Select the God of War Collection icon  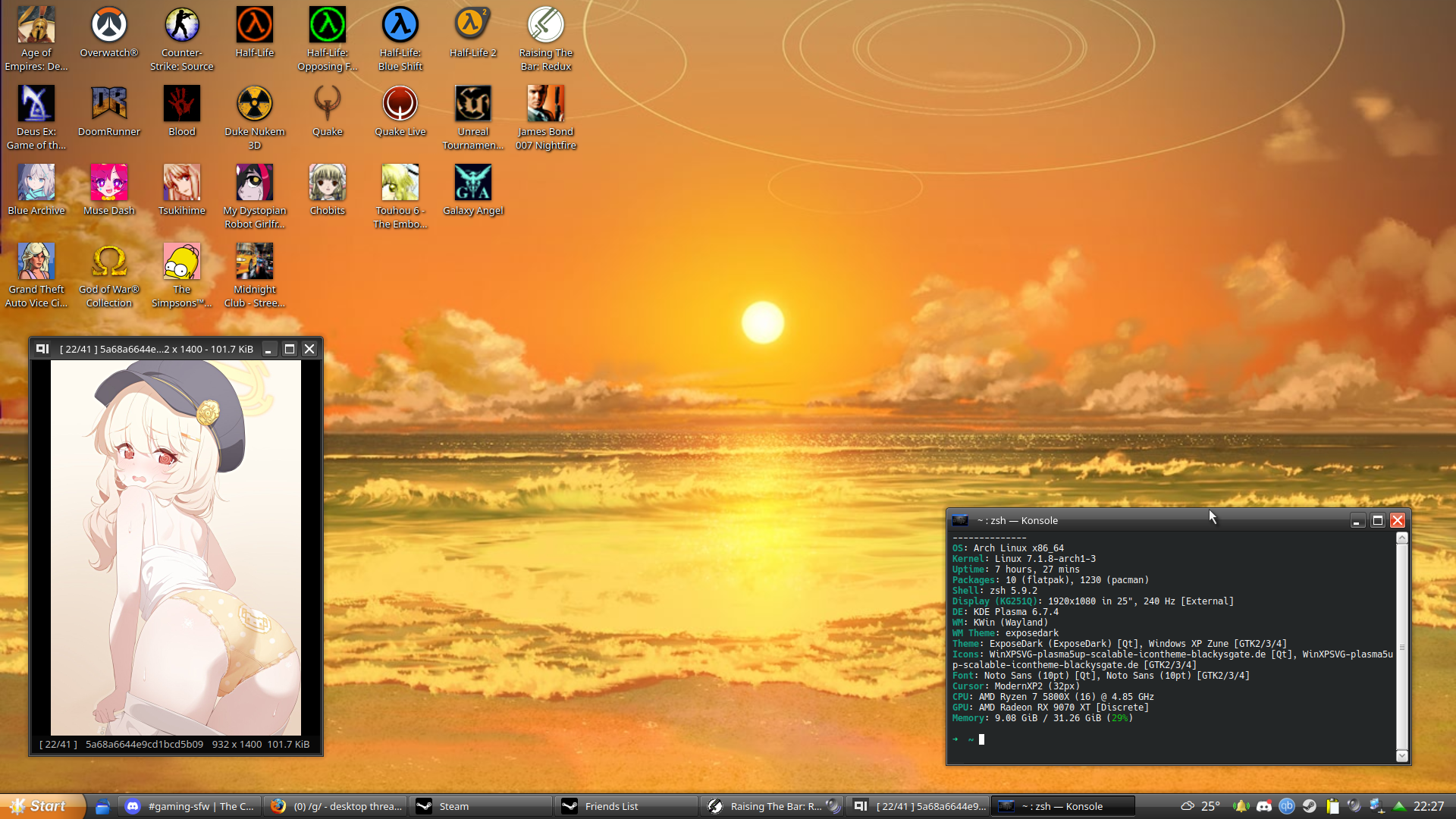tap(109, 275)
